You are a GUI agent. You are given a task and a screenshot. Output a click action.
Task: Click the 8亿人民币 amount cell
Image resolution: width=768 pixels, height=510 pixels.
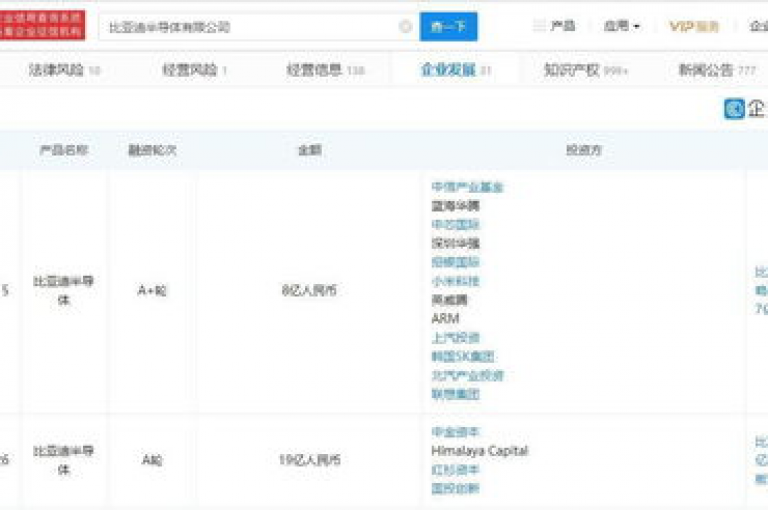(x=309, y=291)
